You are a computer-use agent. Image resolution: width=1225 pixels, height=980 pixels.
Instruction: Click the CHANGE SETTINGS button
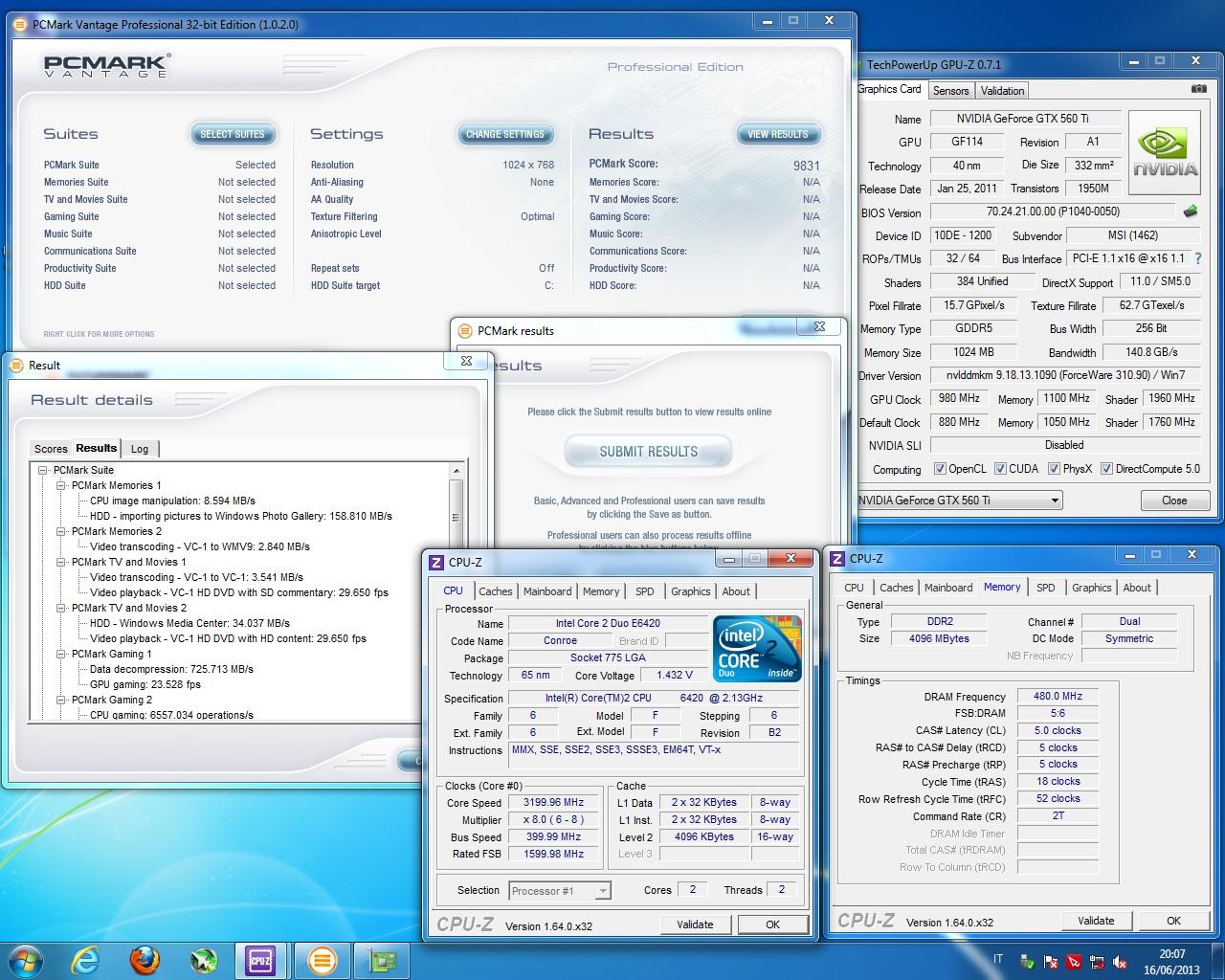click(x=504, y=134)
